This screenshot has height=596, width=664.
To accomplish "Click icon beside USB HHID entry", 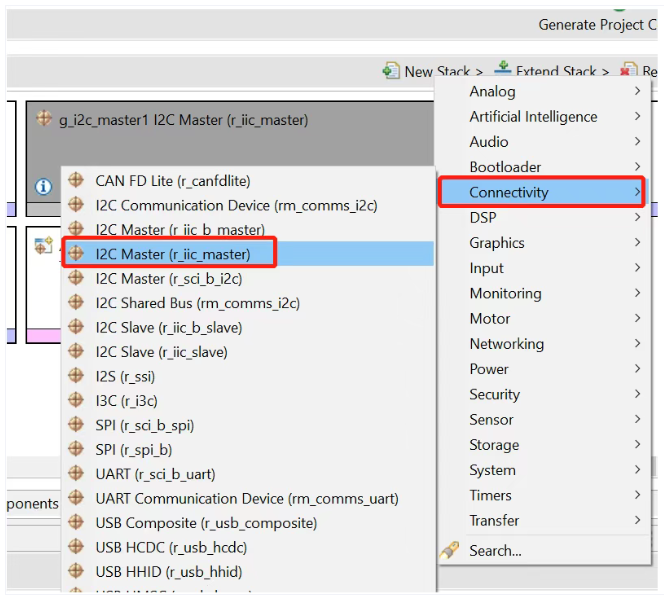I will coord(76,571).
